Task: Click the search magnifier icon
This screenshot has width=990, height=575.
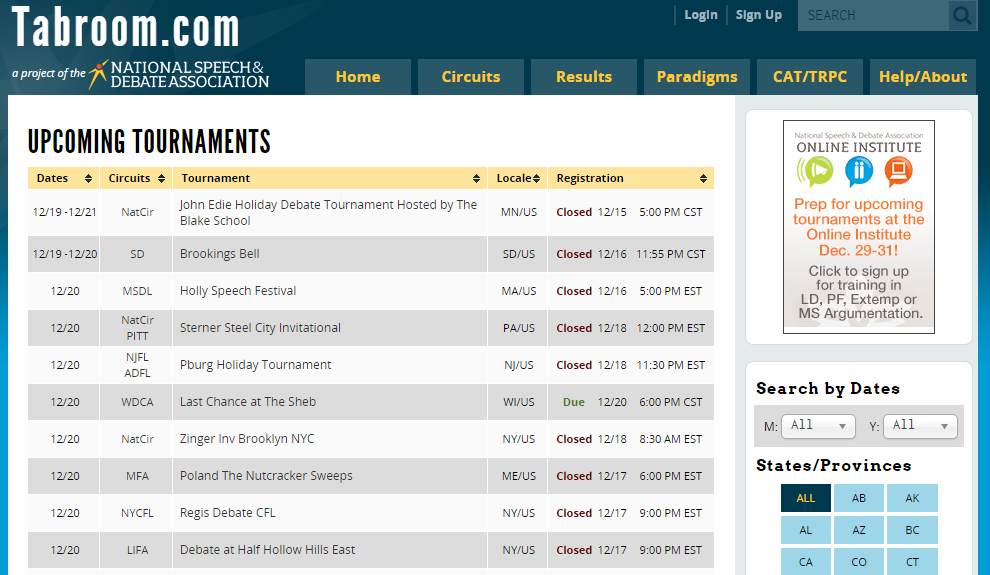Action: (x=962, y=16)
